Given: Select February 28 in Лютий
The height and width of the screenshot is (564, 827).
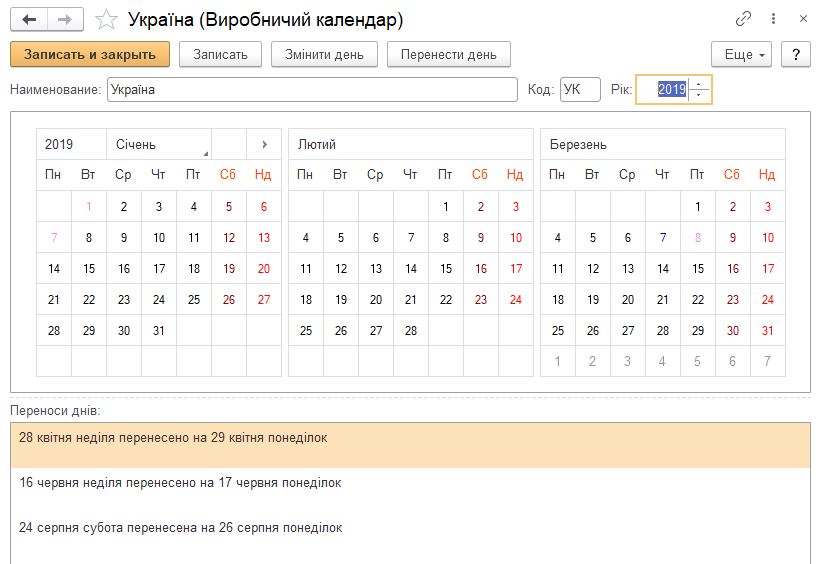Looking at the screenshot, I should click(411, 331).
